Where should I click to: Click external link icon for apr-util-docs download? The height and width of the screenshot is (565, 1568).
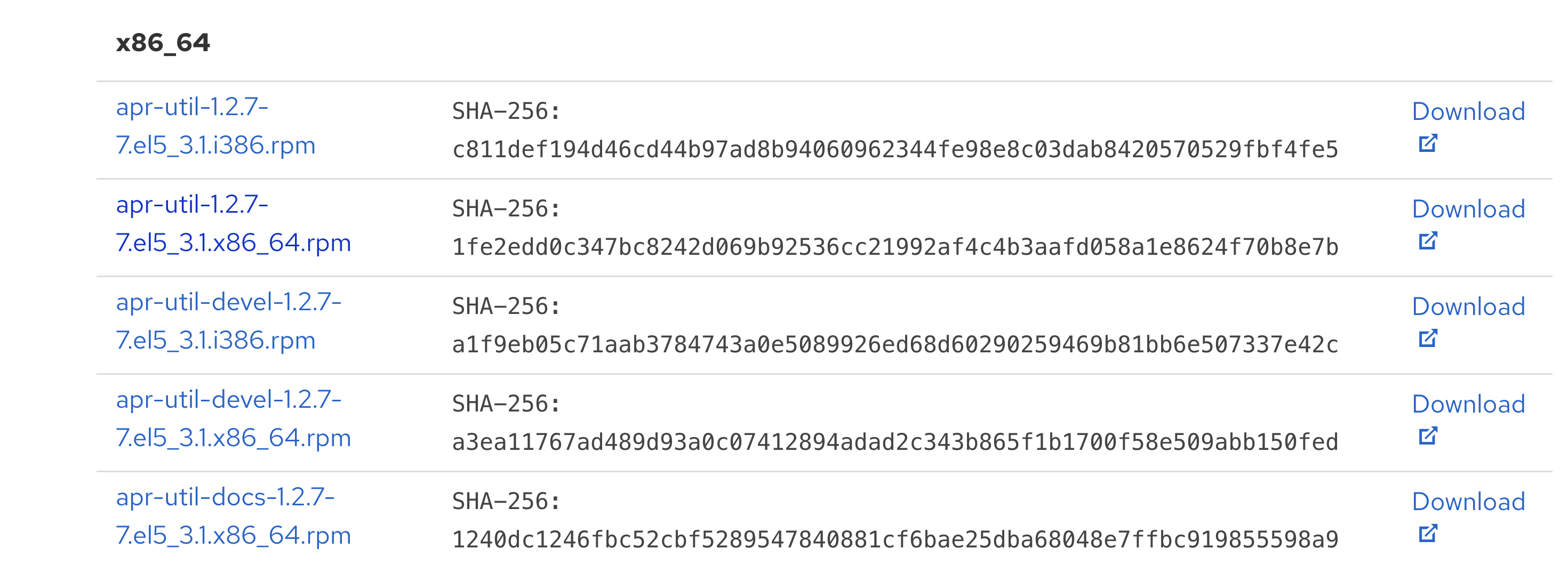pos(1427,534)
